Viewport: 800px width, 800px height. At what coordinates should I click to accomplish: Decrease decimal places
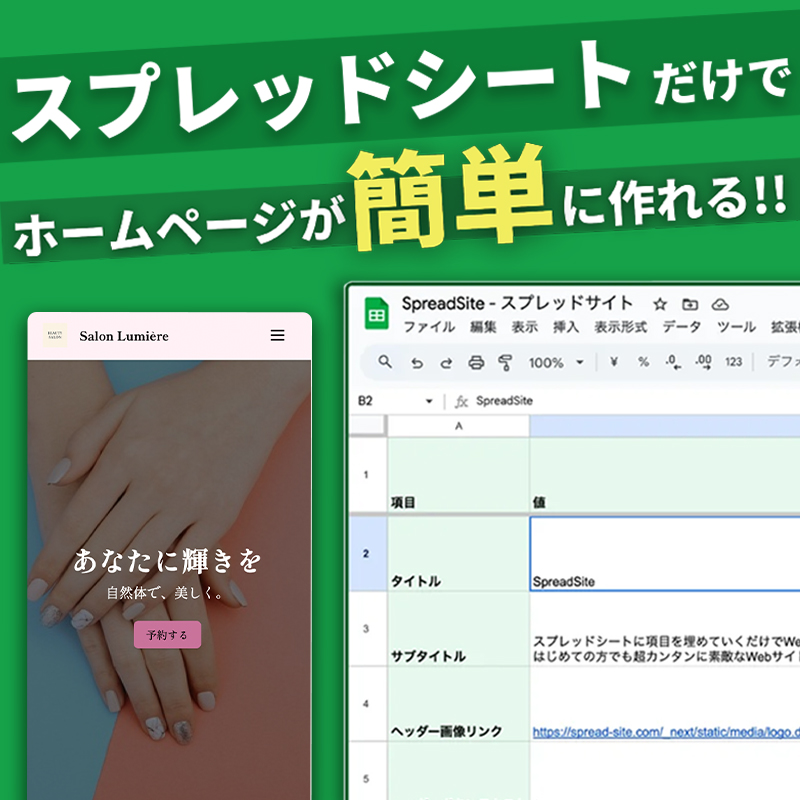pyautogui.click(x=673, y=362)
